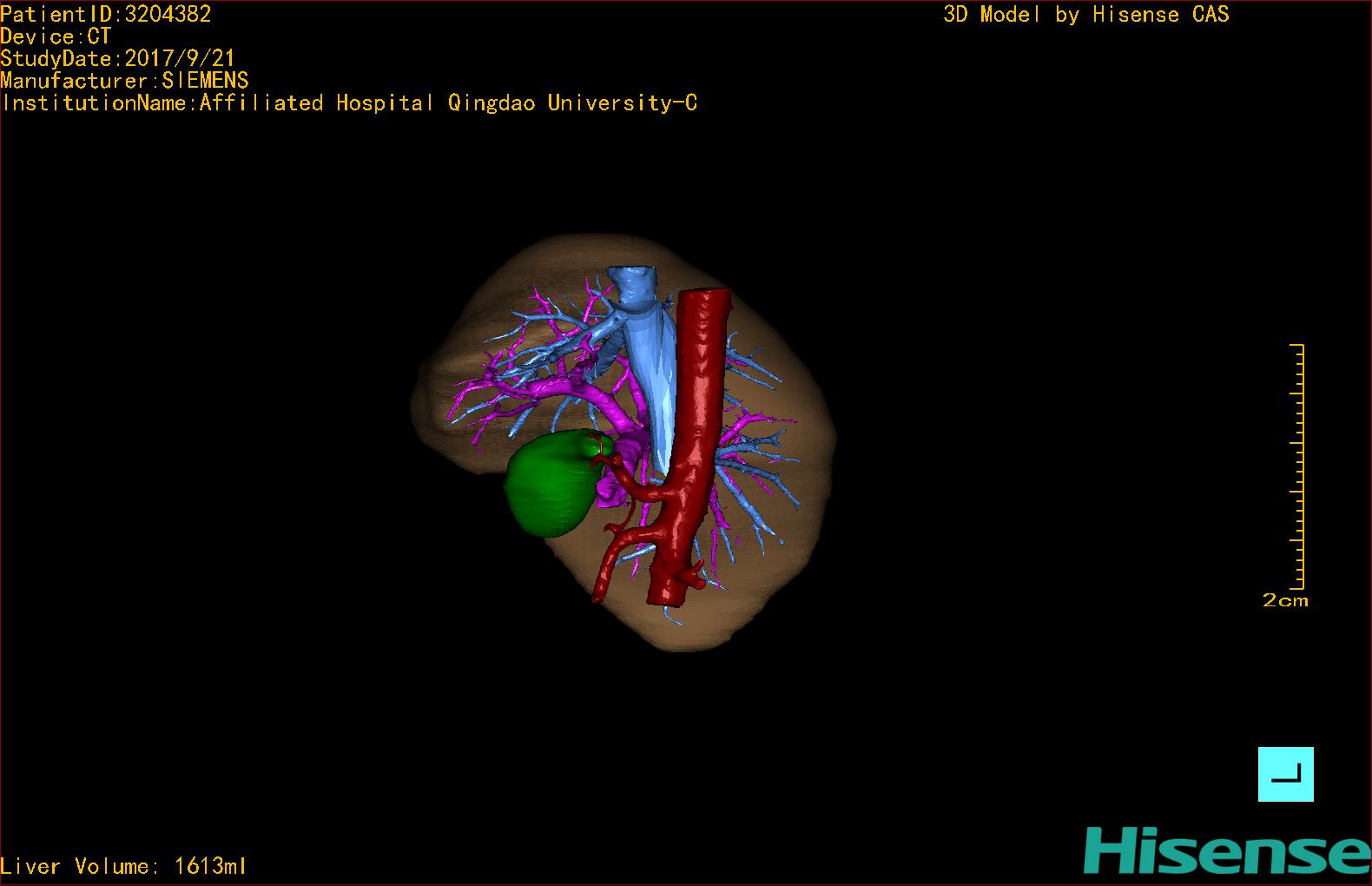Click the Manufacturer:SIEMENS label
The image size is (1372, 886).
[124, 81]
